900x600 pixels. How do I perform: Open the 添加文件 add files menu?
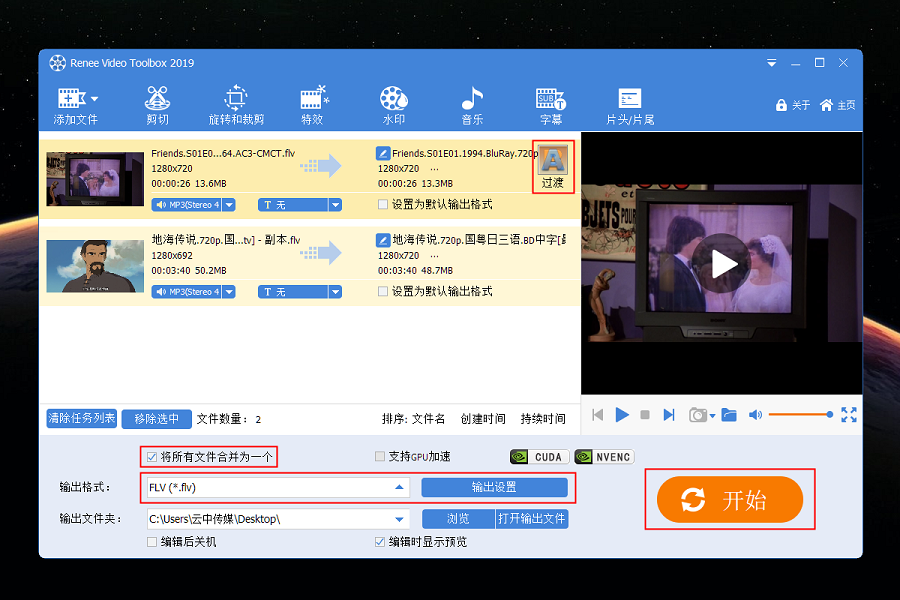[76, 105]
